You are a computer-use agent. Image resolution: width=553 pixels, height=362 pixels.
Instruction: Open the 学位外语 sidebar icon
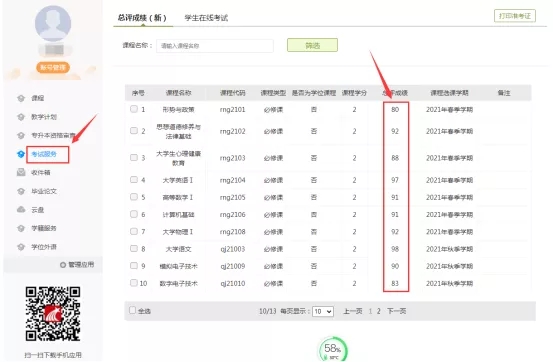click(x=21, y=247)
